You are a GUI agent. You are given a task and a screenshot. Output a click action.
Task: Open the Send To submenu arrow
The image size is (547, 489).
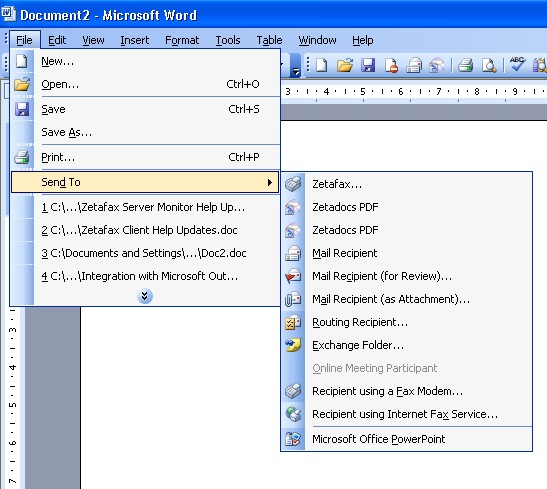click(269, 182)
